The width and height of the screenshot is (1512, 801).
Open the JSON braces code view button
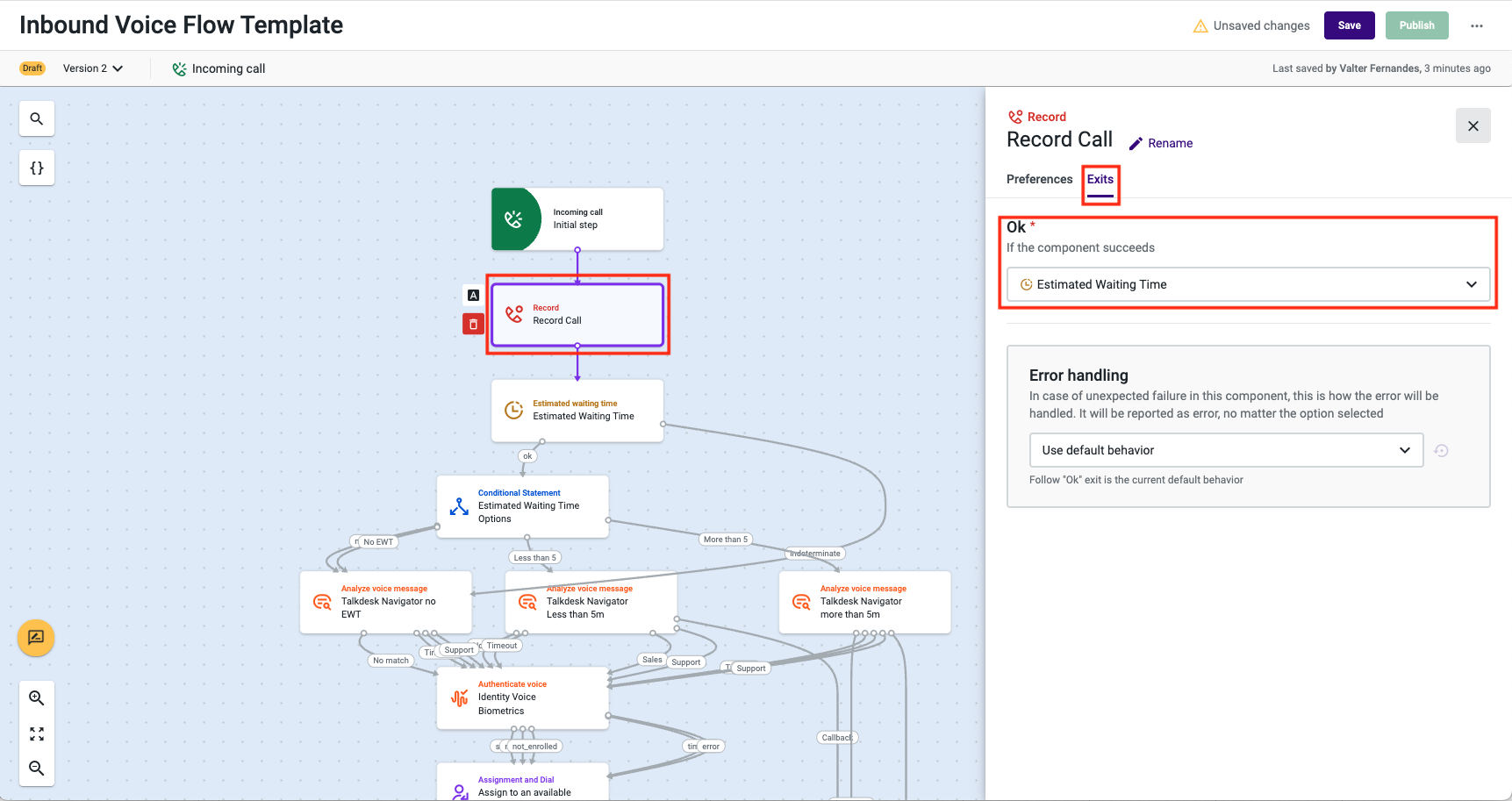[37, 168]
